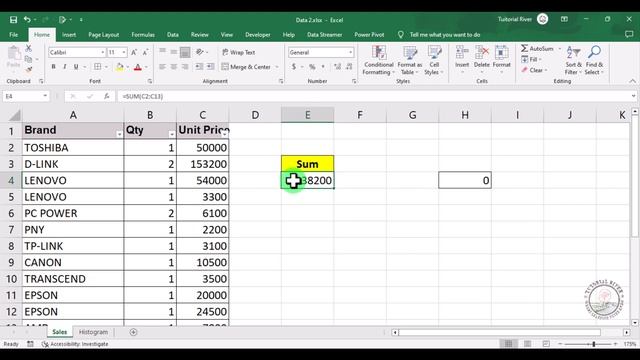Open the Qty column filter arrow
The image size is (640, 360).
tap(171, 134)
